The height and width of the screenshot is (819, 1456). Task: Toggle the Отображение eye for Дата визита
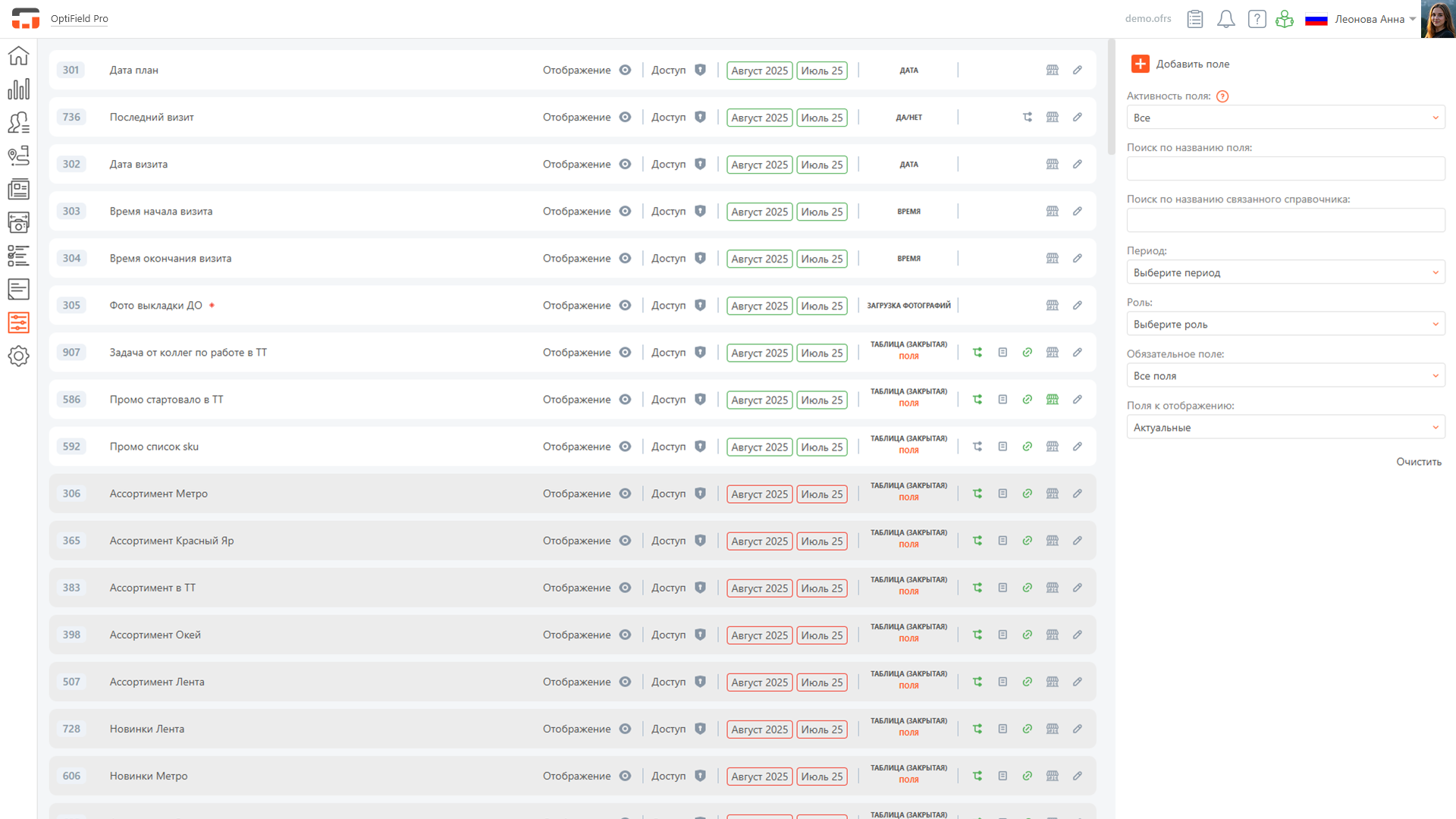[x=625, y=165]
